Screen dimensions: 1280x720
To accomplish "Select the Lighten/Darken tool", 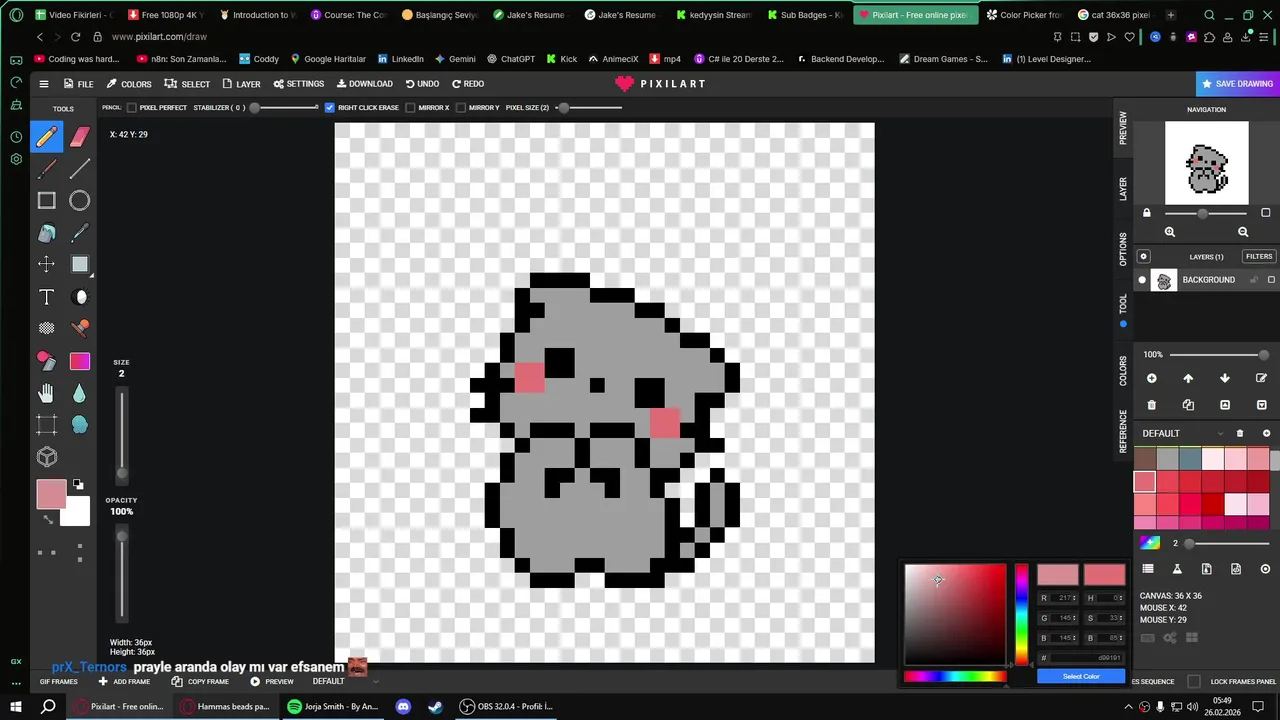I will (x=80, y=297).
